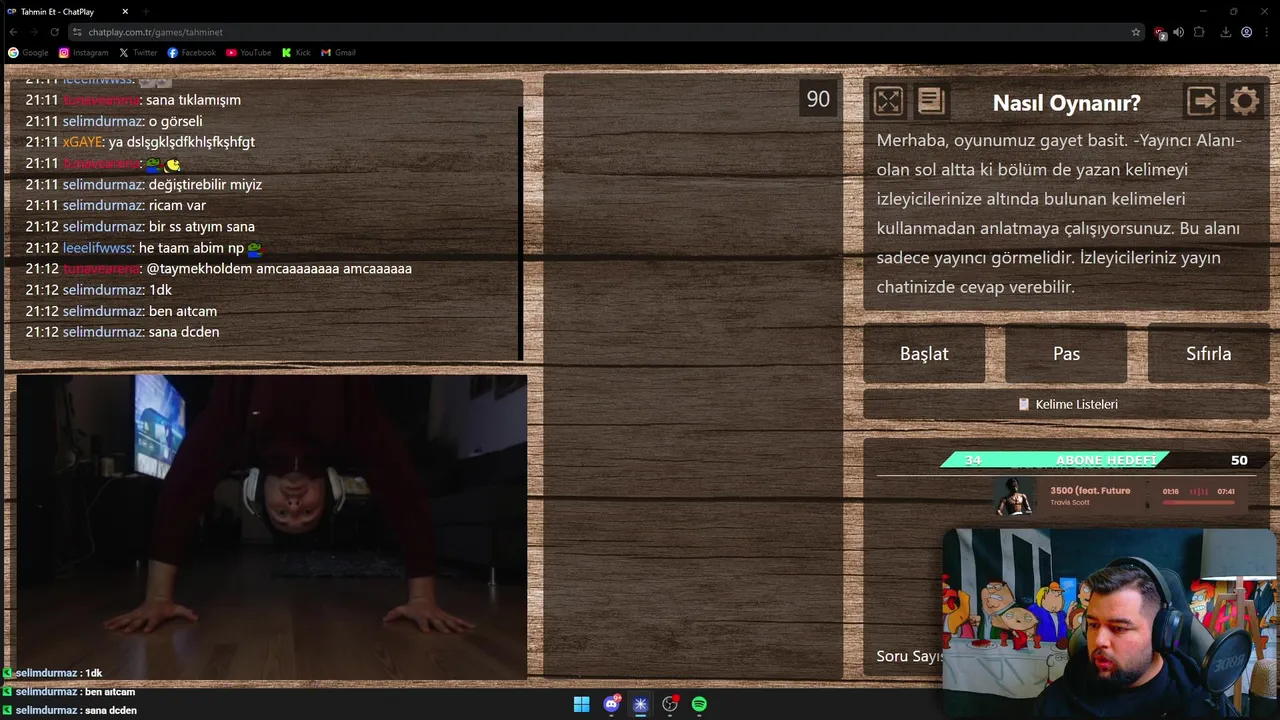The image size is (1280, 720).
Task: Go back with the browser back arrow
Action: [x=14, y=32]
